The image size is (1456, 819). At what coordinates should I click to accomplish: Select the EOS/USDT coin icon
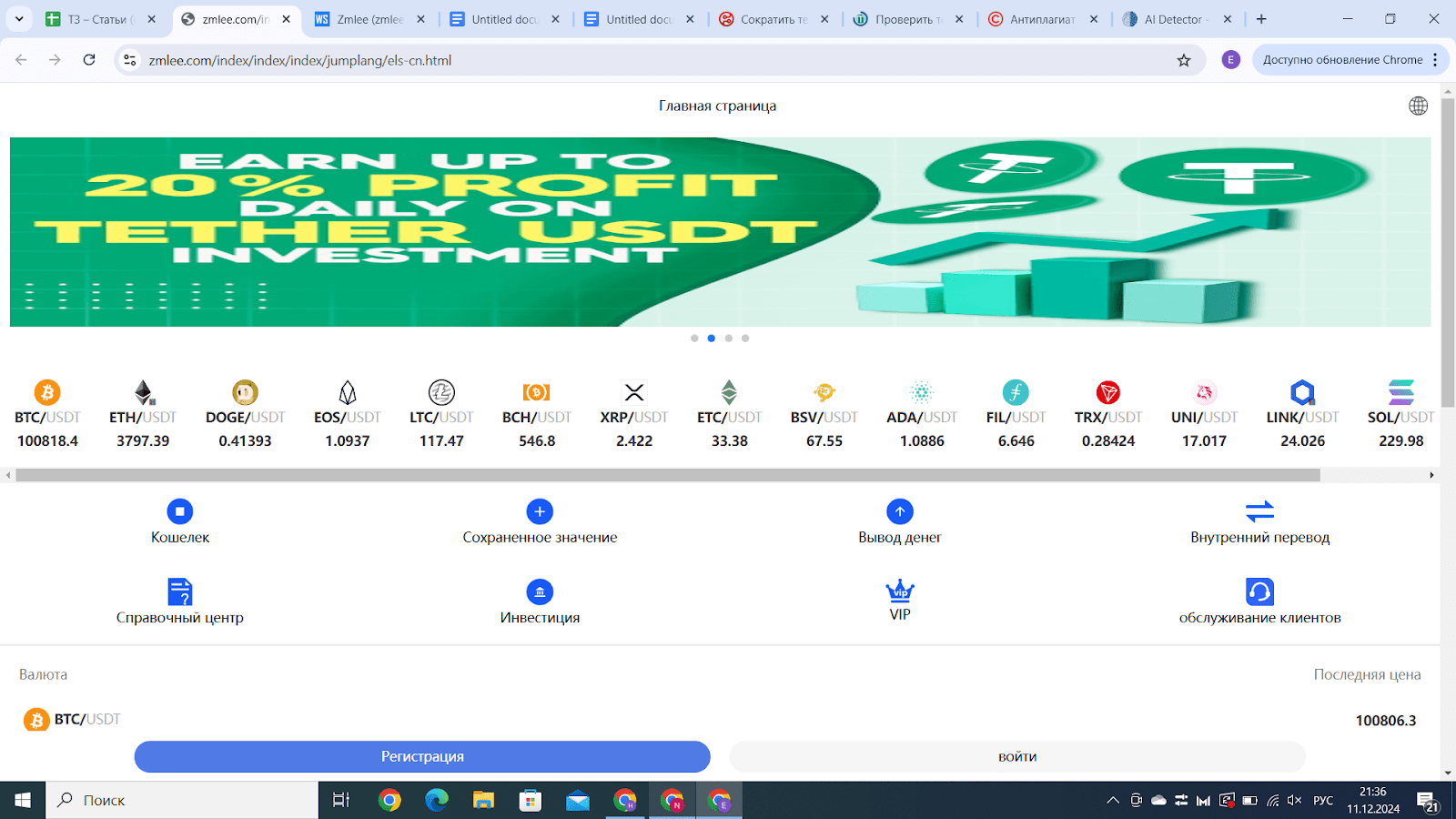(348, 392)
